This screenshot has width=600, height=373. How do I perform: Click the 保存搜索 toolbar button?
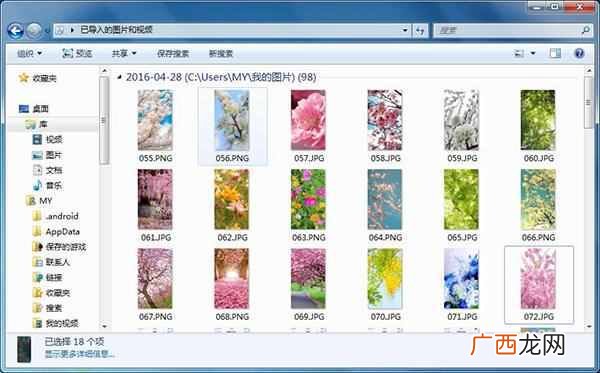pyautogui.click(x=173, y=54)
